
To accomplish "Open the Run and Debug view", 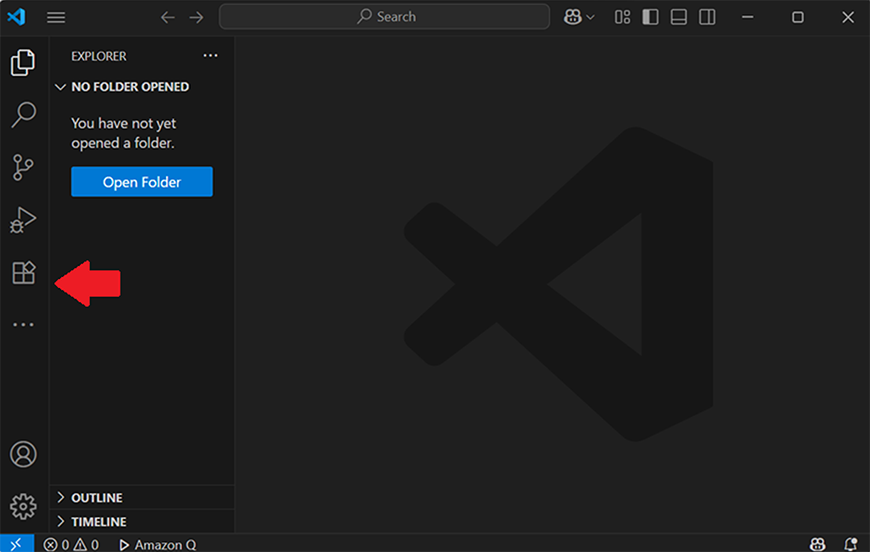I will pyautogui.click(x=23, y=220).
